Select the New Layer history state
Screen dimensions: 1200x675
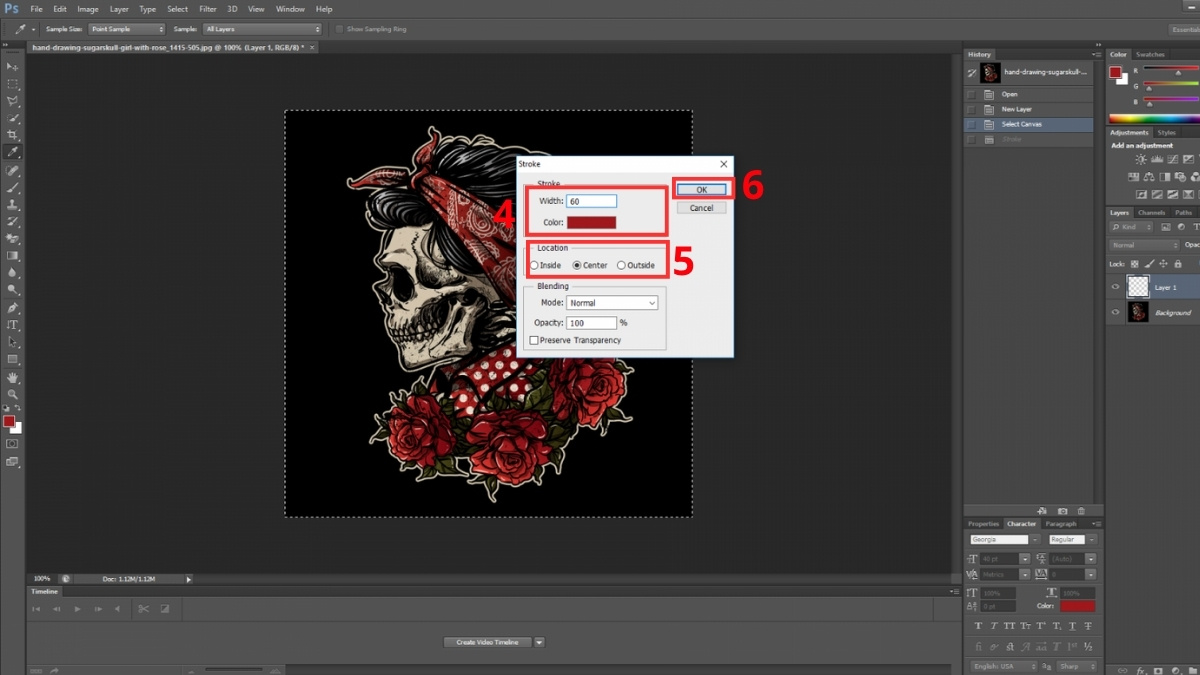(1030, 109)
